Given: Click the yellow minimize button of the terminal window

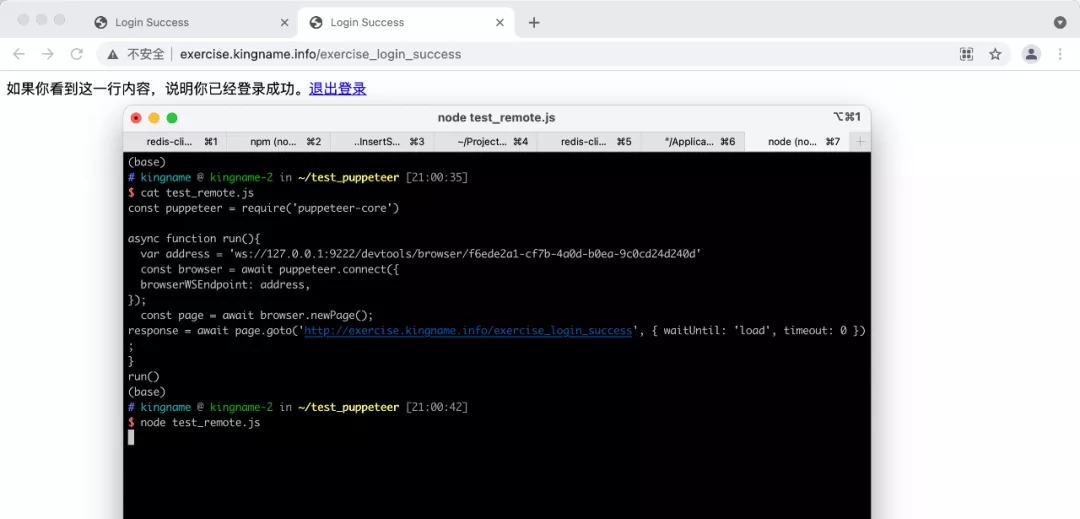Looking at the screenshot, I should (154, 118).
